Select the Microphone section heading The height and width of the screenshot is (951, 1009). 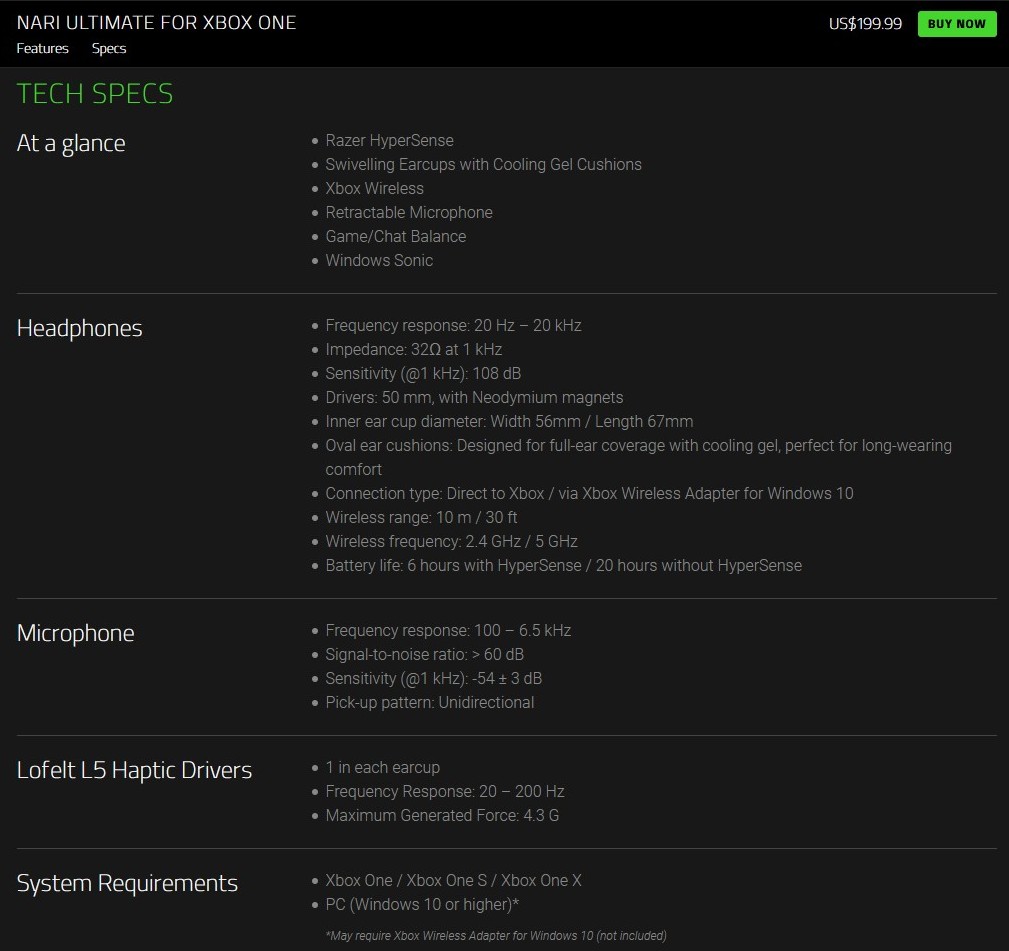coord(75,633)
